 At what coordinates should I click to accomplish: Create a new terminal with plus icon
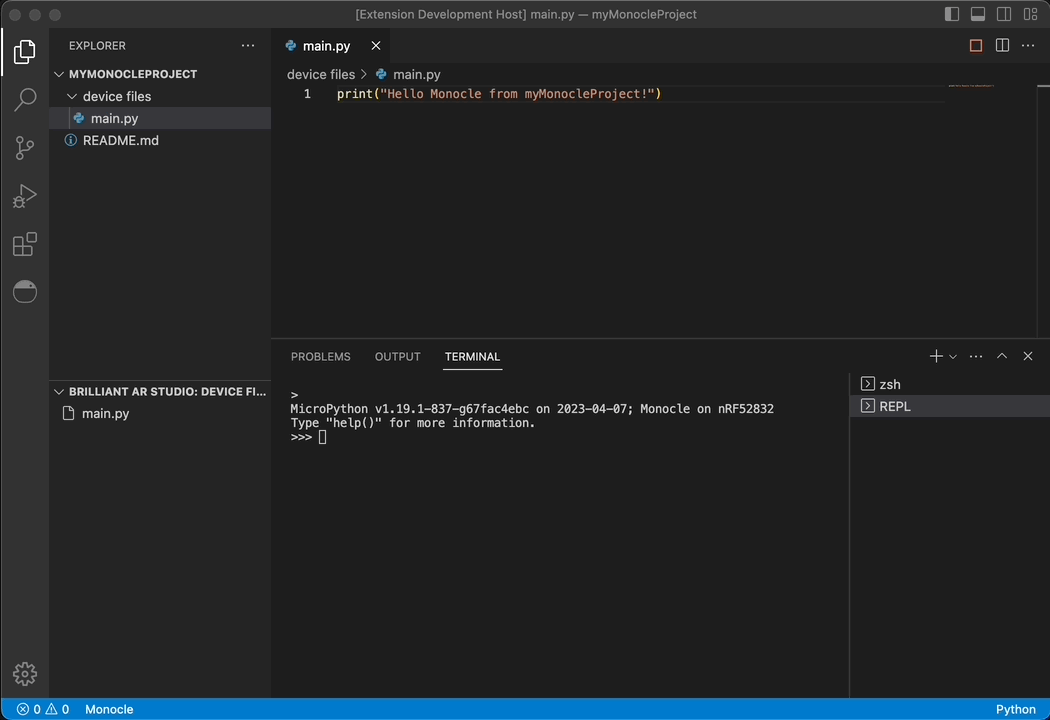[x=935, y=356]
